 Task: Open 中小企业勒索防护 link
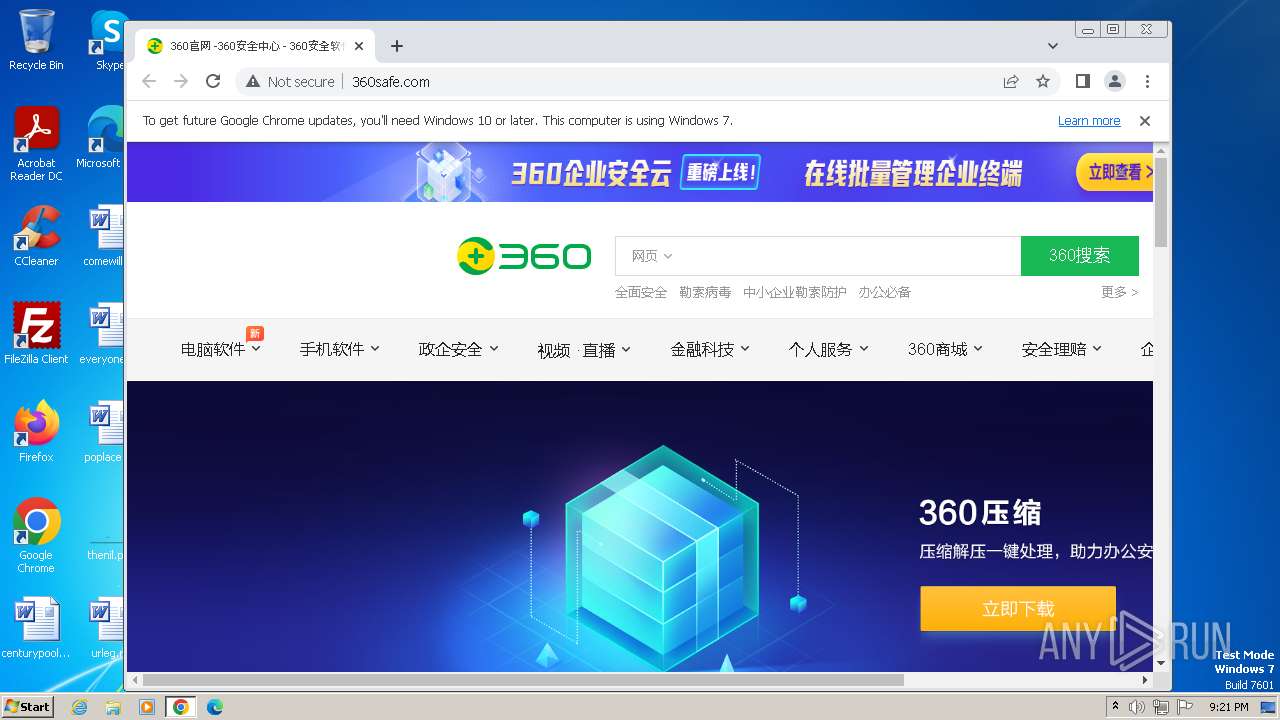click(x=795, y=292)
